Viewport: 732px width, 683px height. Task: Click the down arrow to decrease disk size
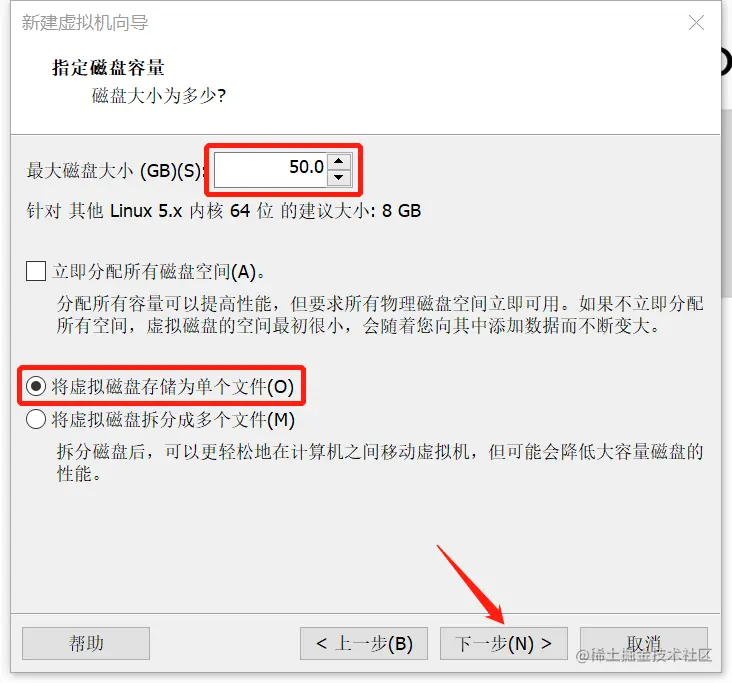(339, 177)
